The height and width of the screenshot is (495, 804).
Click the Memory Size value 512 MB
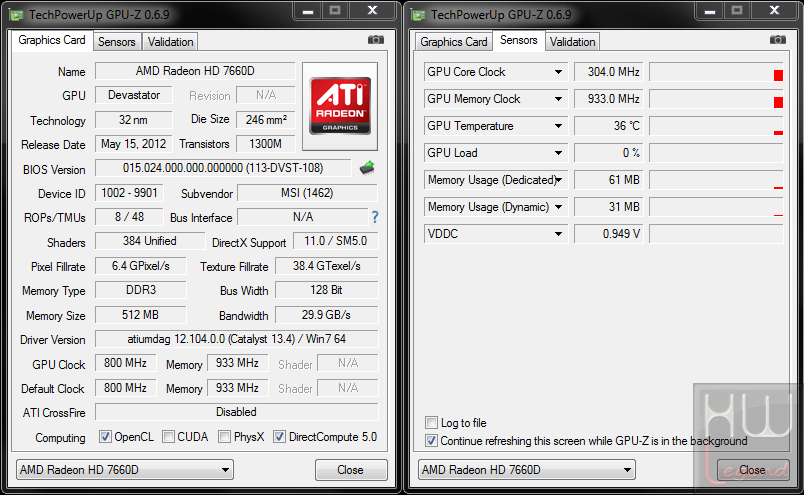(141, 315)
